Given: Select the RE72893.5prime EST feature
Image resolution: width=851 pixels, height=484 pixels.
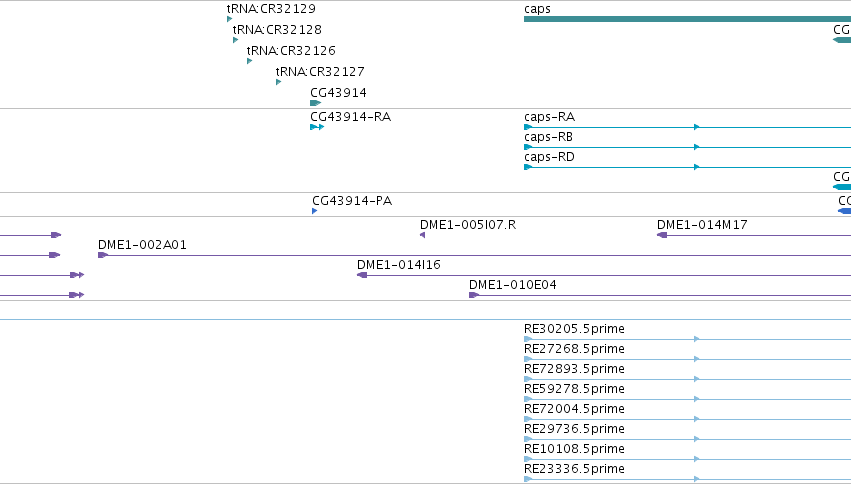Looking at the screenshot, I should (687, 379).
